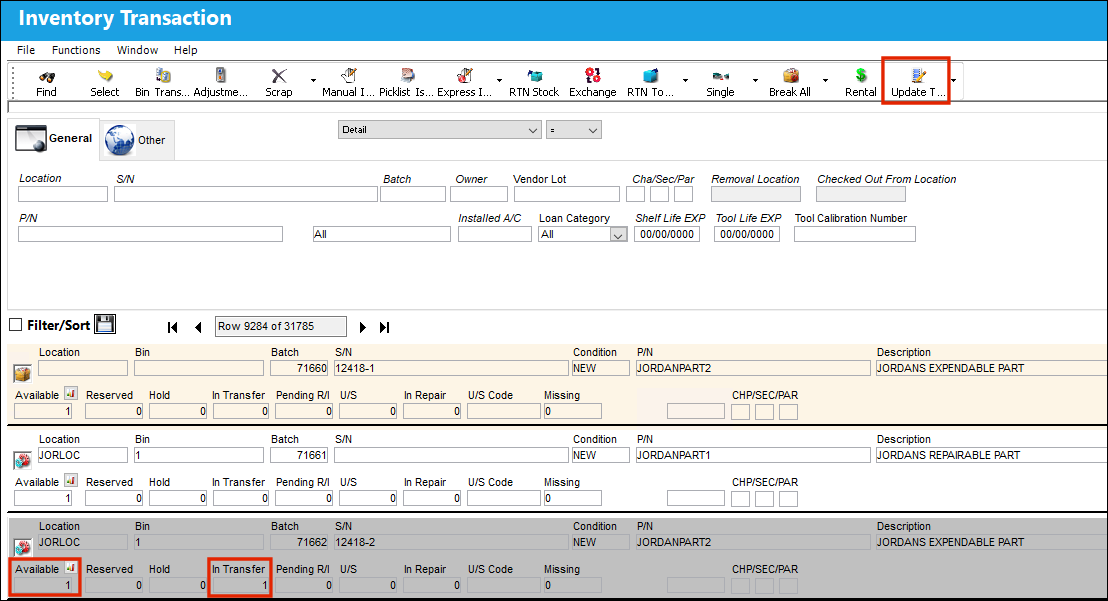This screenshot has height=601, width=1108.
Task: Click the Select toolbar icon
Action: click(105, 76)
